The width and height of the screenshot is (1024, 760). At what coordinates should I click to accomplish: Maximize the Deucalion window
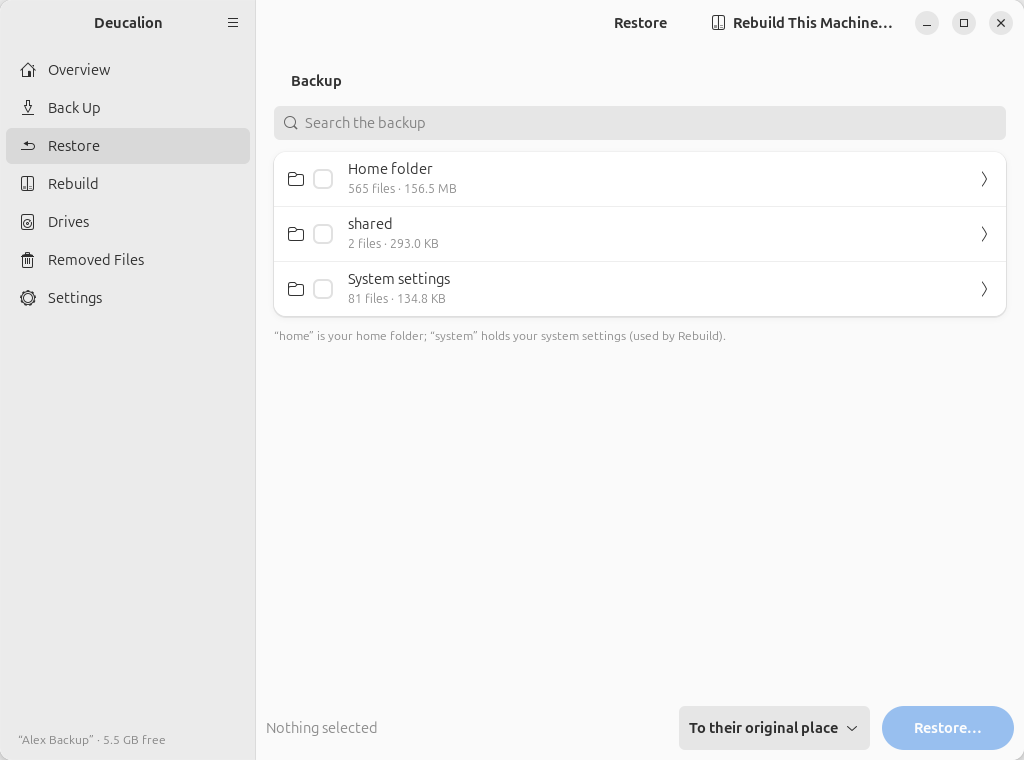click(963, 23)
